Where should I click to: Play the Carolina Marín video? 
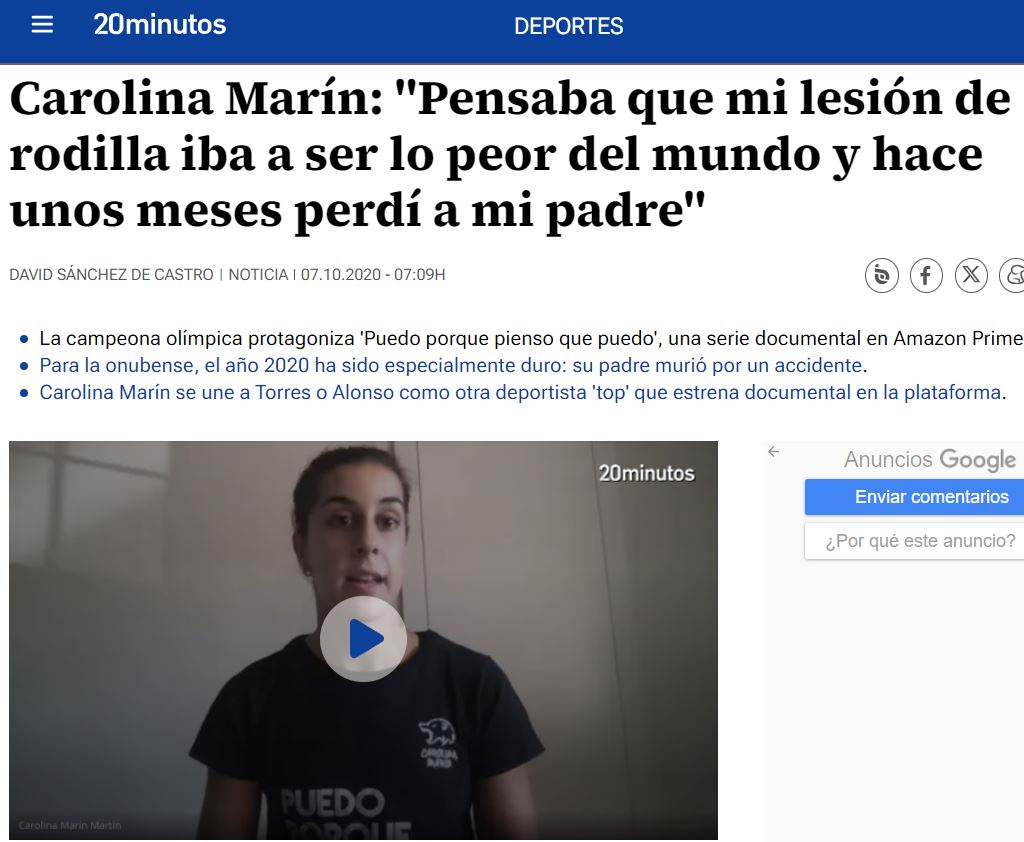[364, 639]
